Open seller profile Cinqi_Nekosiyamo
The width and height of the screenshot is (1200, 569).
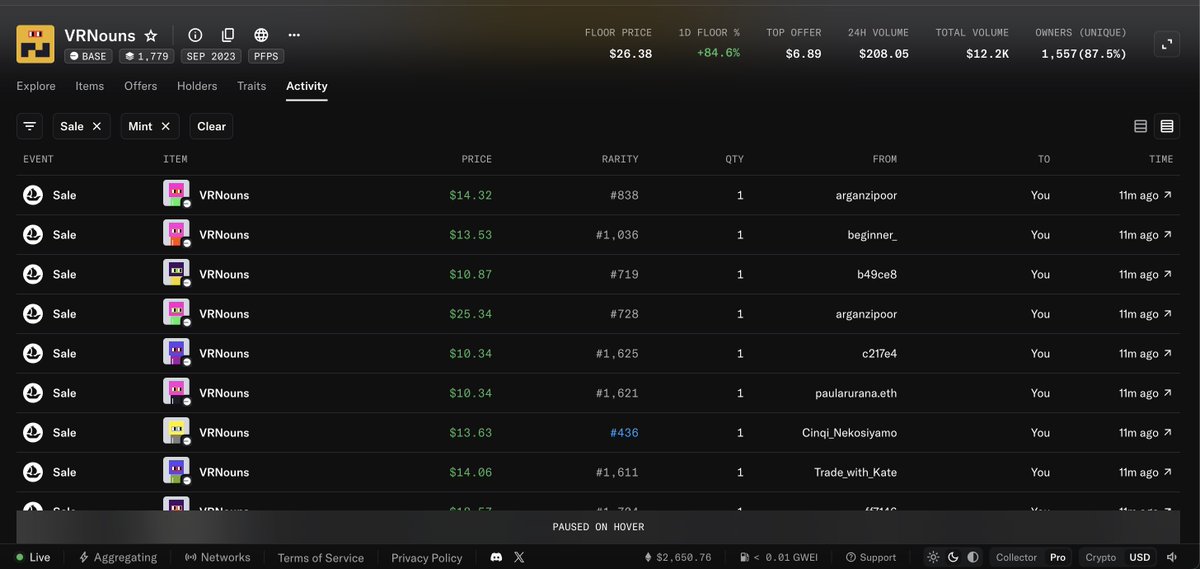pos(849,433)
